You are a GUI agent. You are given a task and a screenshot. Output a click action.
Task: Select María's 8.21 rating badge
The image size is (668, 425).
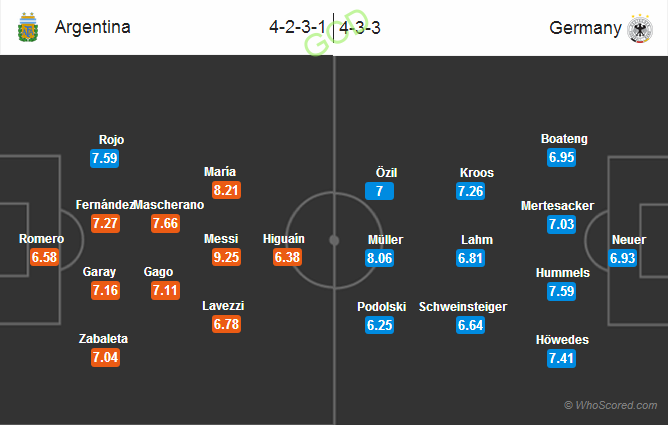226,190
